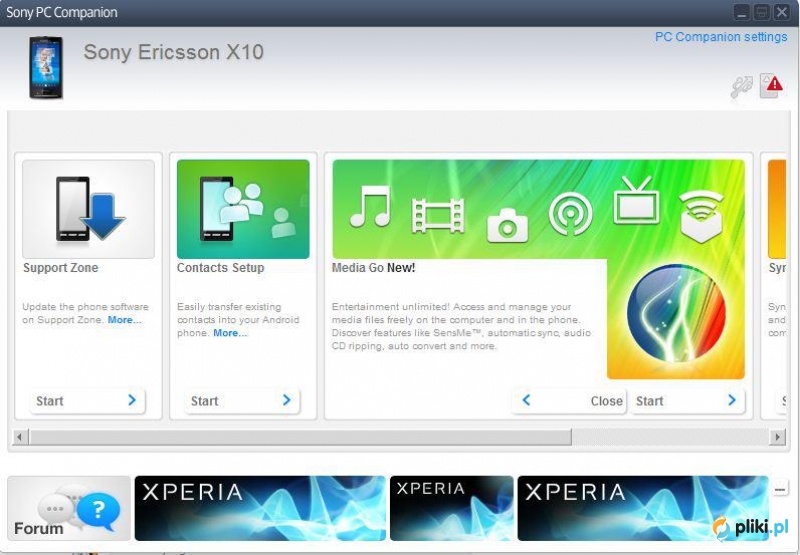Click the Media Go New! title

[x=373, y=268]
